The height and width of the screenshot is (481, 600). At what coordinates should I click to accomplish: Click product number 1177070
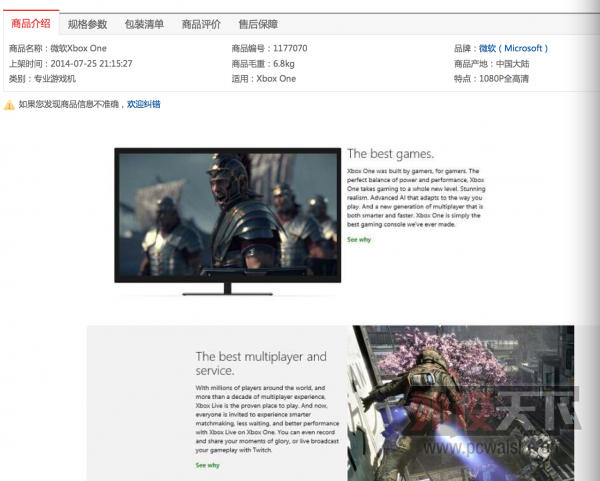coord(290,48)
